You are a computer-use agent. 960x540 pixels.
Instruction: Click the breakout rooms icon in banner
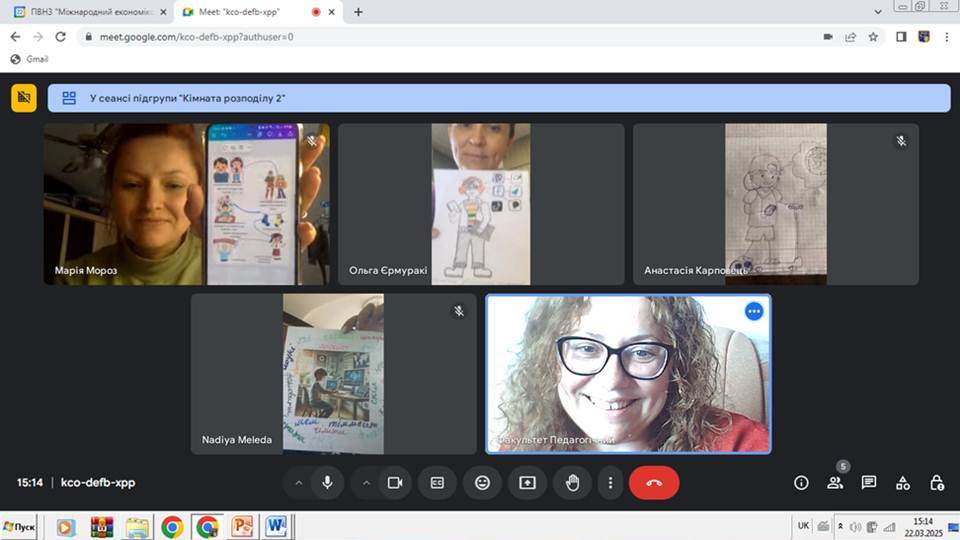[69, 98]
